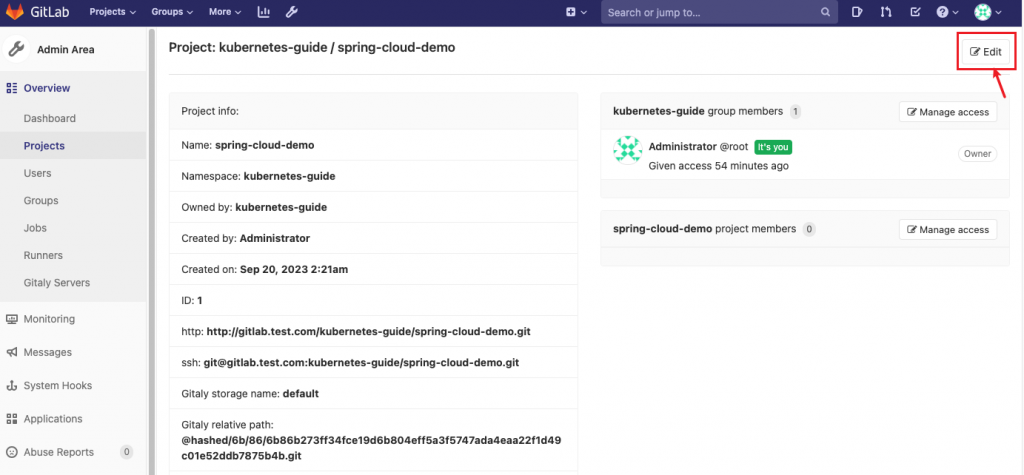Open the Projects dropdown in top bar

[112, 12]
